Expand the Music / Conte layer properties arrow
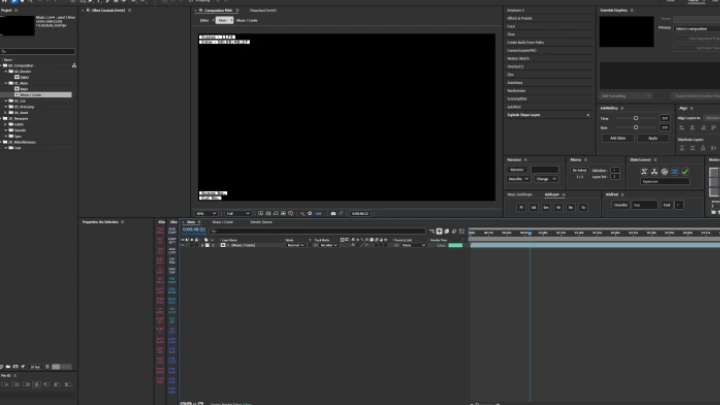Screen dimensions: 720x405 point(202,245)
